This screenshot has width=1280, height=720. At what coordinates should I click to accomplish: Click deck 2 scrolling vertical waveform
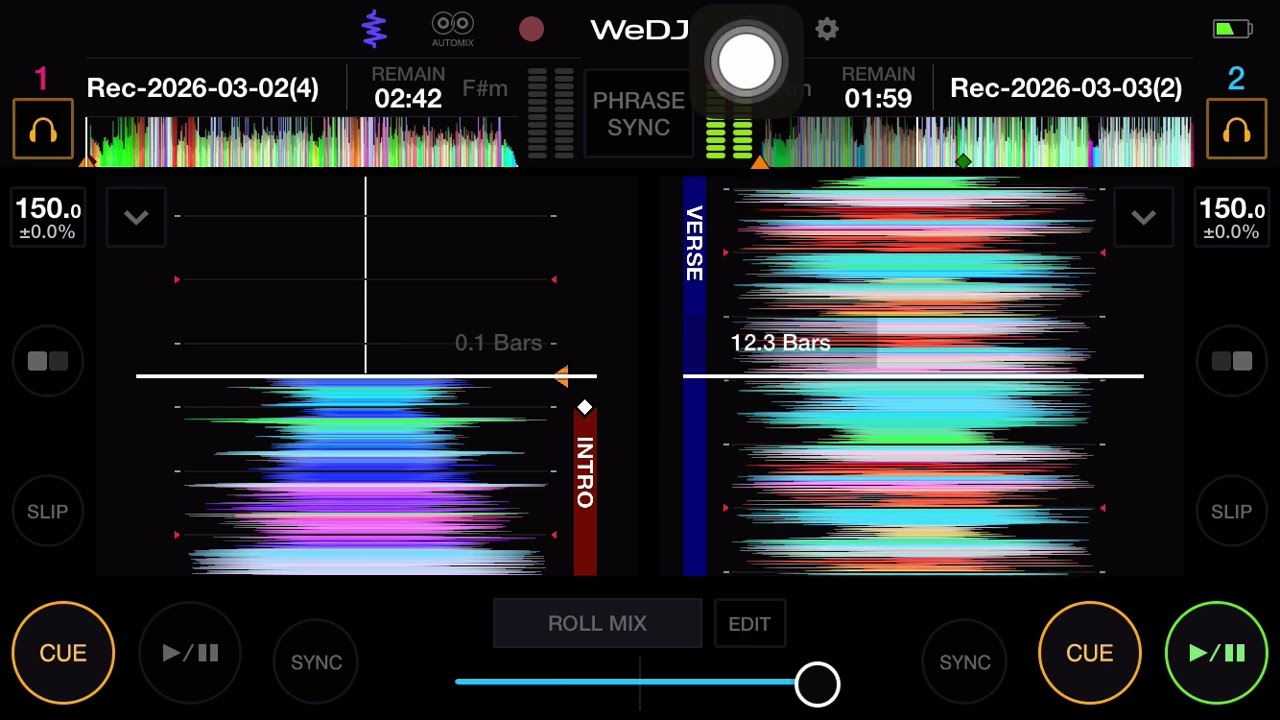click(913, 376)
